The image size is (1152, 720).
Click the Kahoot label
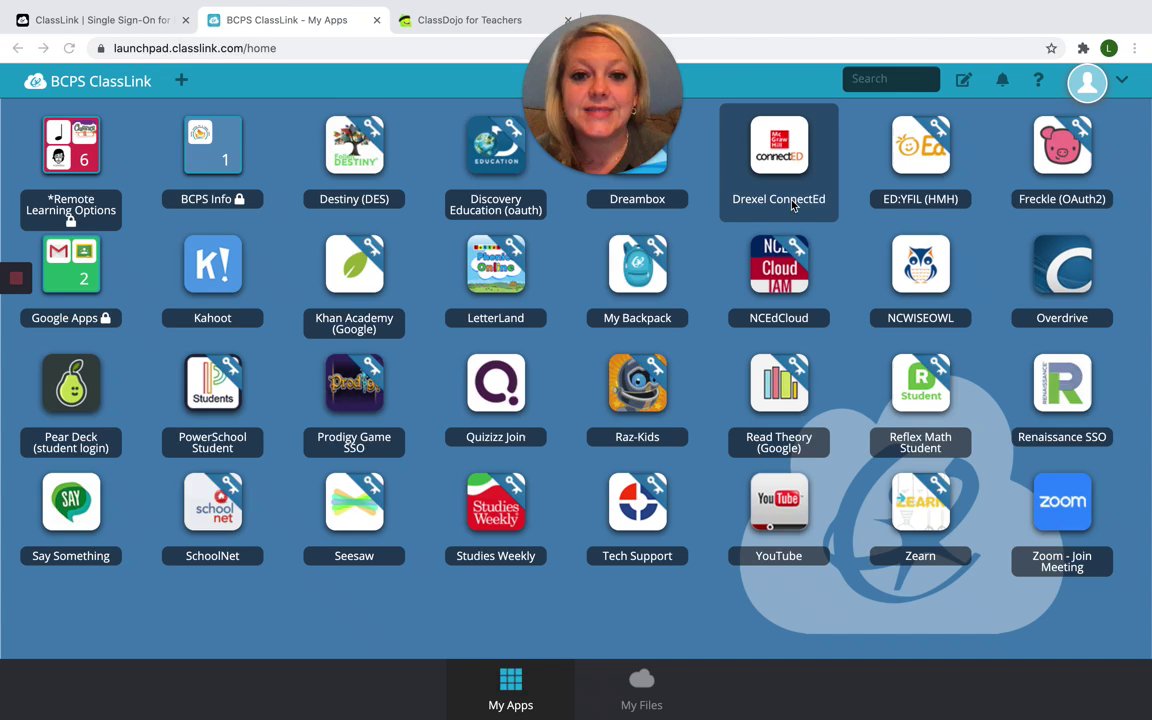(x=212, y=318)
